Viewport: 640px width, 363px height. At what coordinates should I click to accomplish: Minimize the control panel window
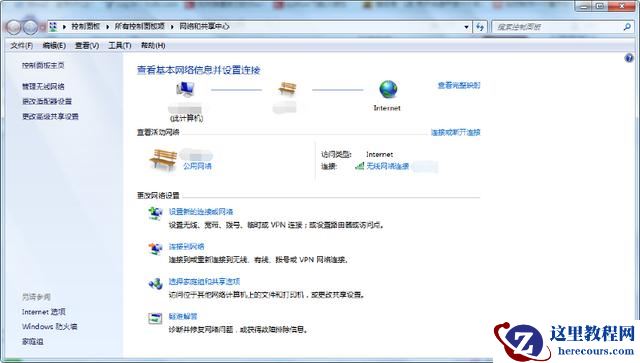[585, 6]
